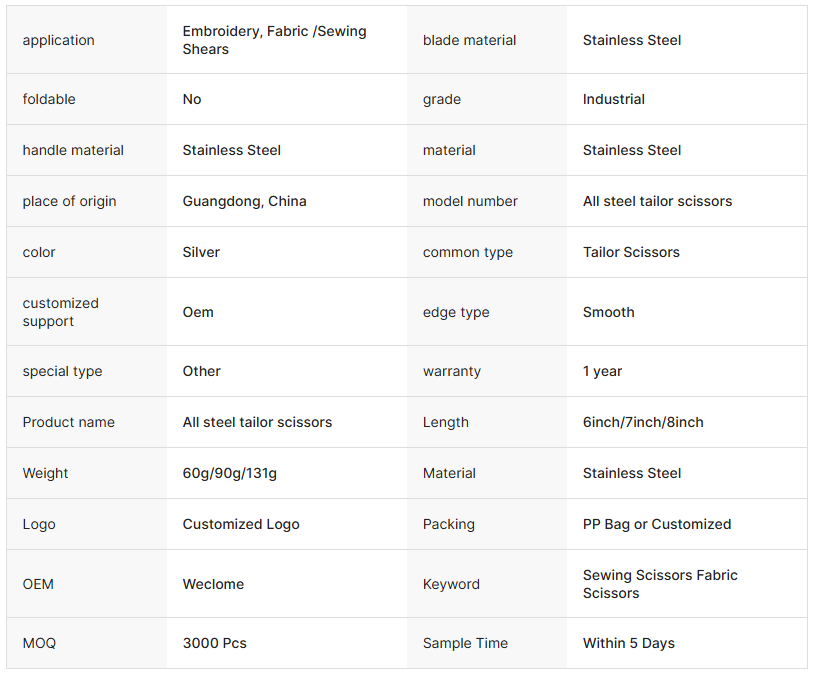Select the 'Smooth' edge type value
Screen dimensions: 815x678
609,312
